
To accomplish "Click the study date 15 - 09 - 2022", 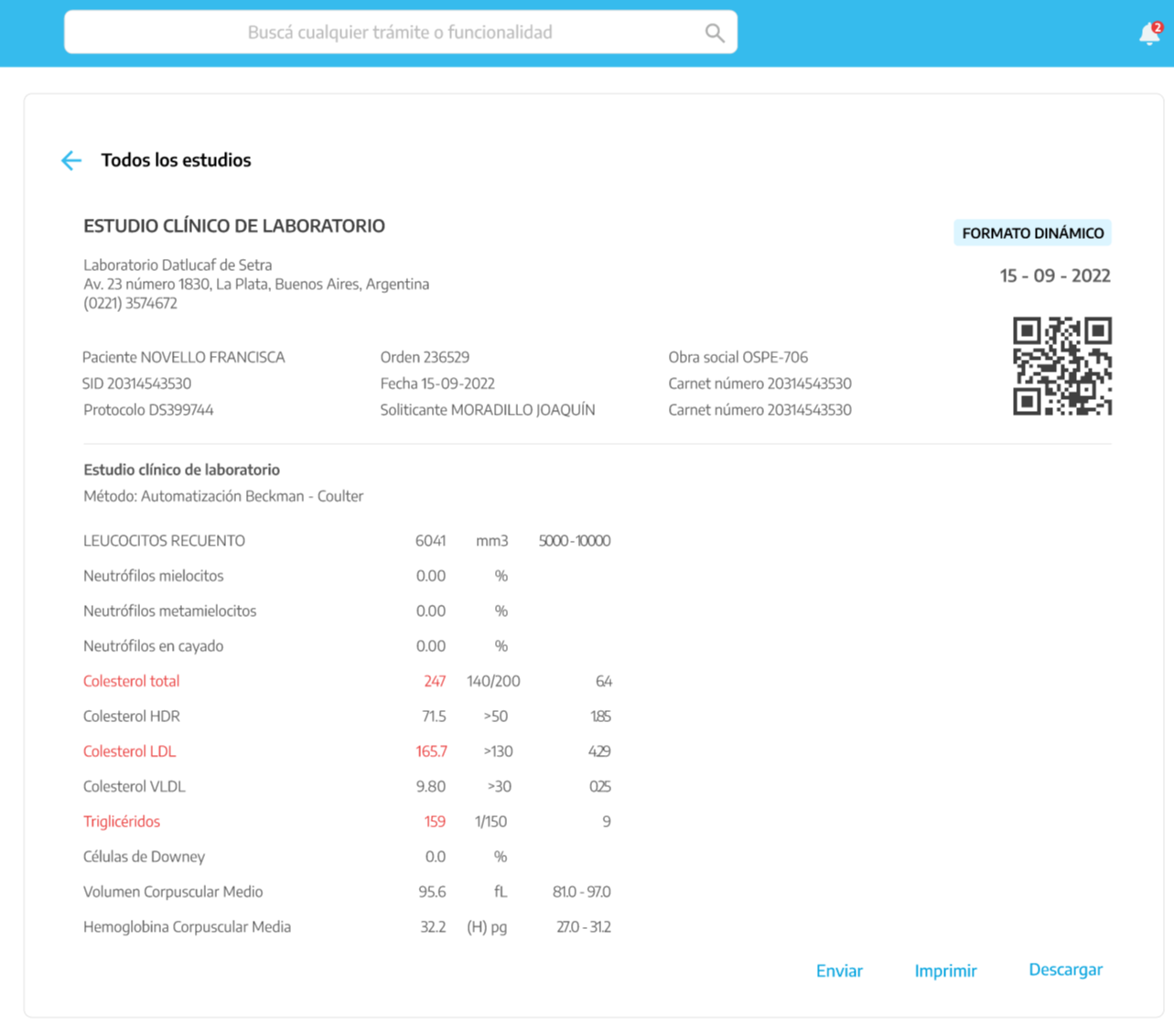I will pyautogui.click(x=1054, y=276).
